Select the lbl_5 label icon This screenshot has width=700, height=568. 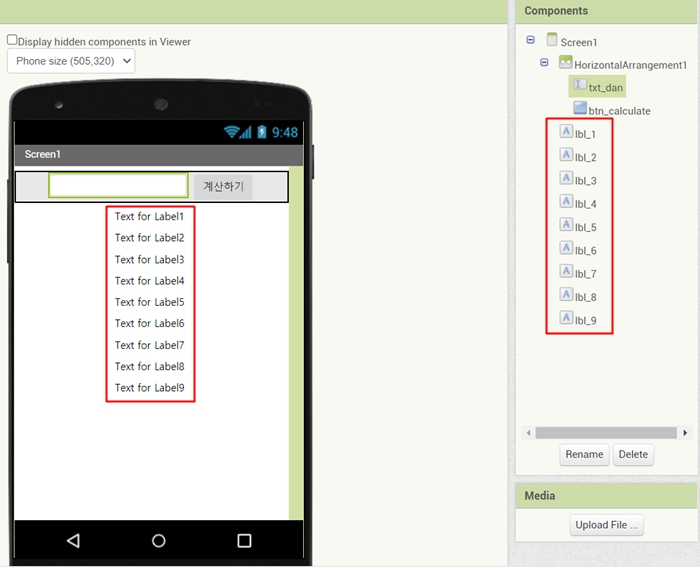pos(566,224)
